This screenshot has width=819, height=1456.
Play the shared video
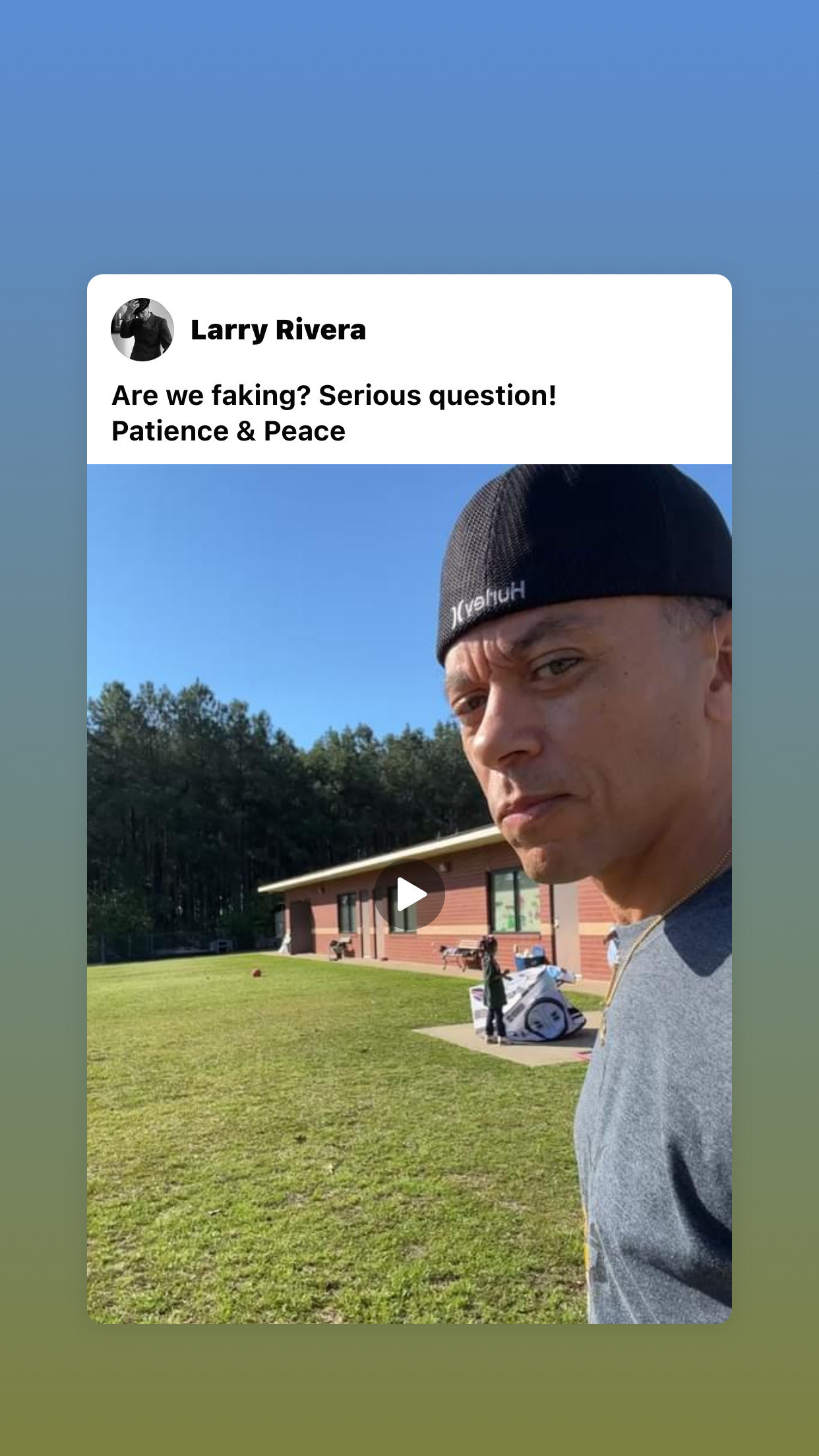pyautogui.click(x=409, y=895)
